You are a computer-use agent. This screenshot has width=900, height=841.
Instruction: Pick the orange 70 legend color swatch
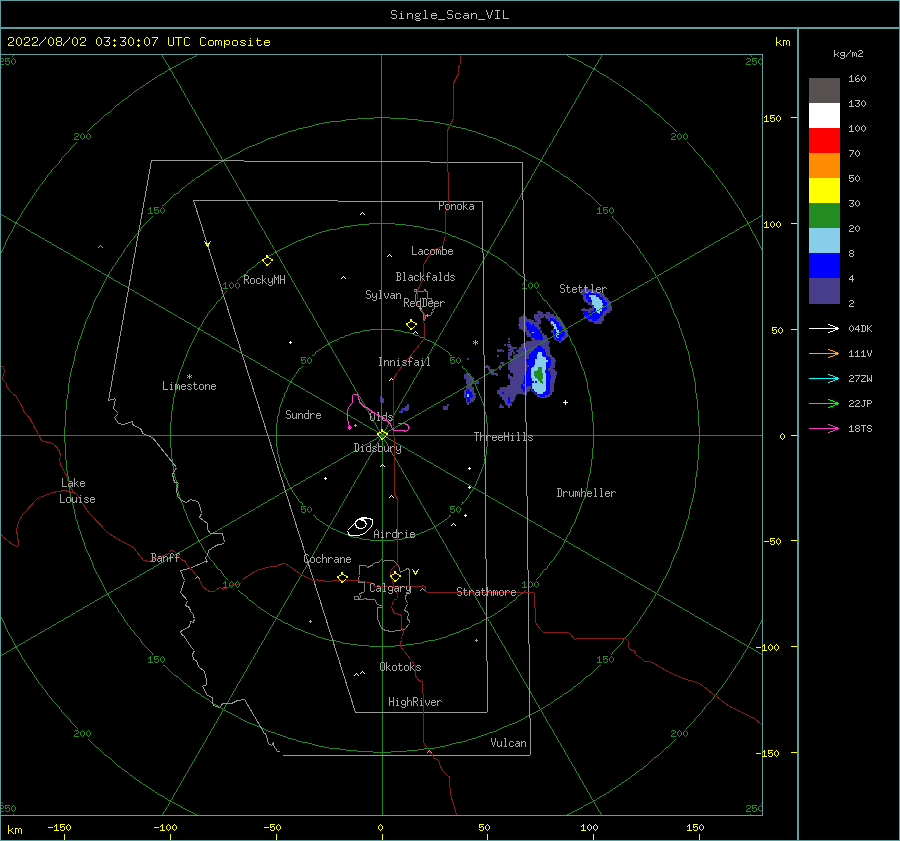(824, 166)
